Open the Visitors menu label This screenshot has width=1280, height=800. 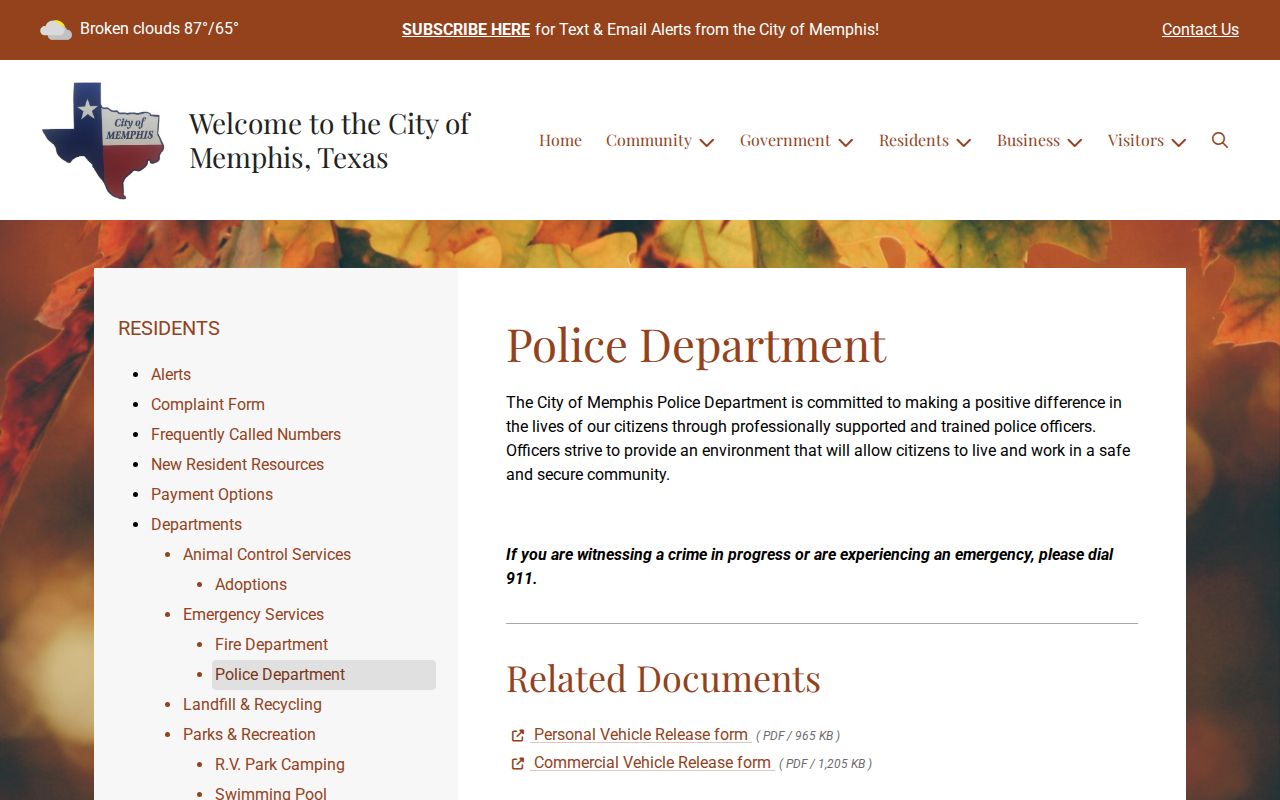click(1135, 140)
